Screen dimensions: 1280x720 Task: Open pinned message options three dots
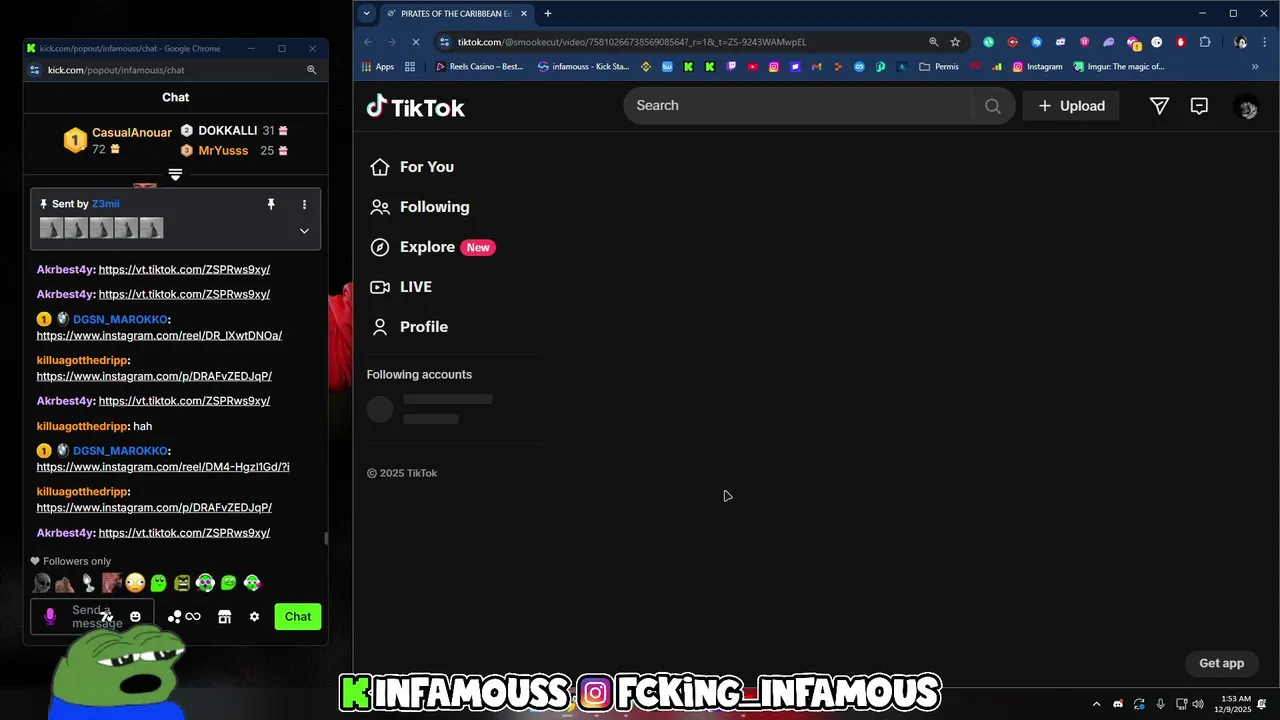[x=304, y=204]
